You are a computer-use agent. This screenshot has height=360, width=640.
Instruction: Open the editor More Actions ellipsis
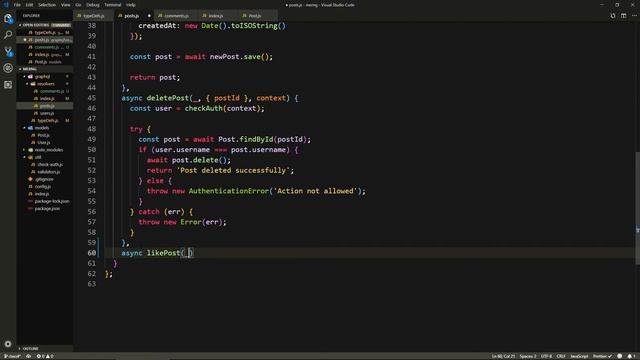pos(634,16)
